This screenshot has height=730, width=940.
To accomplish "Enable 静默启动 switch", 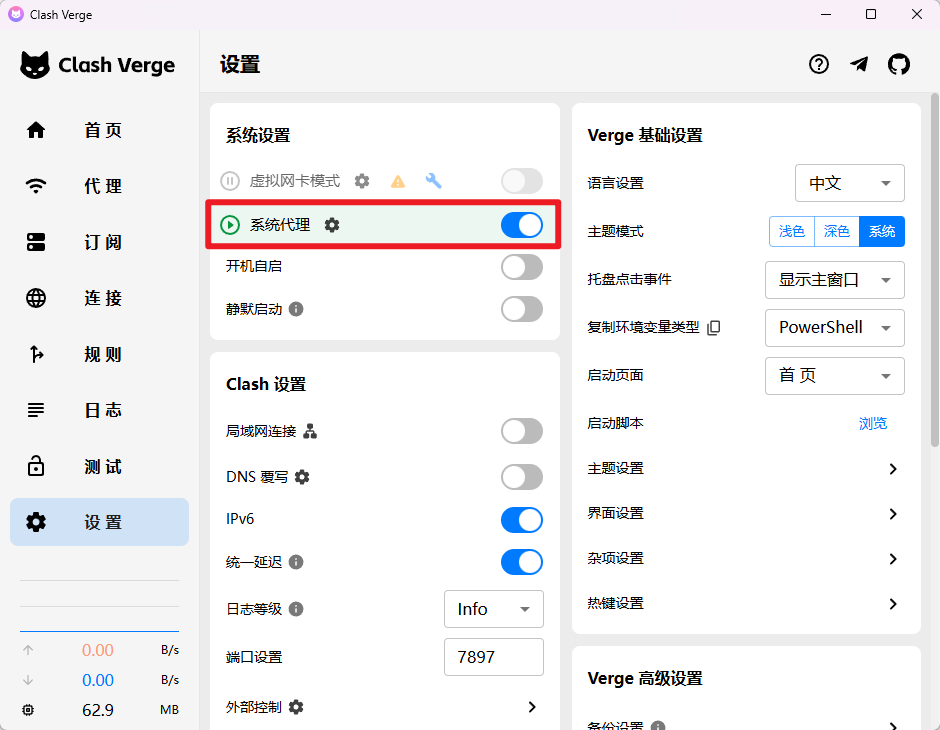I will [522, 309].
